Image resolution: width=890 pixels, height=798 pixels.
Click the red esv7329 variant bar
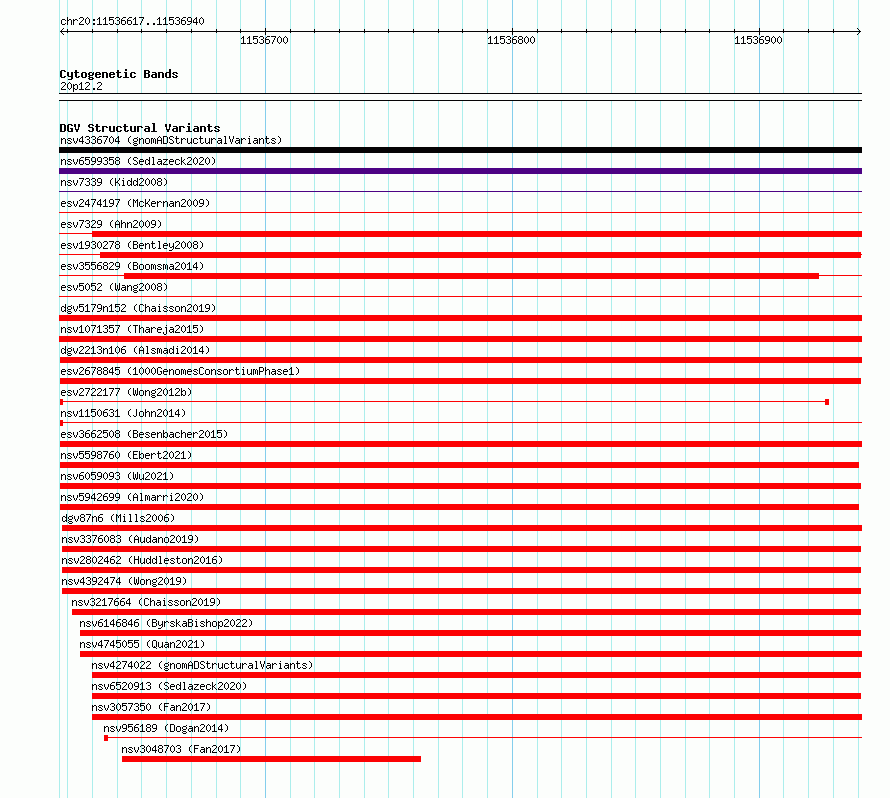(477, 234)
